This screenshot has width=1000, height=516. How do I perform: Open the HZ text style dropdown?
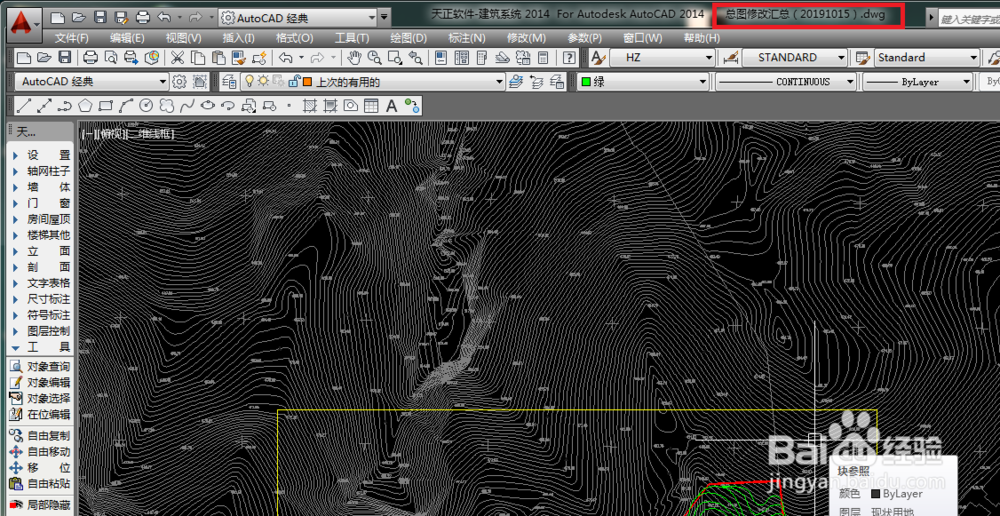[663, 58]
